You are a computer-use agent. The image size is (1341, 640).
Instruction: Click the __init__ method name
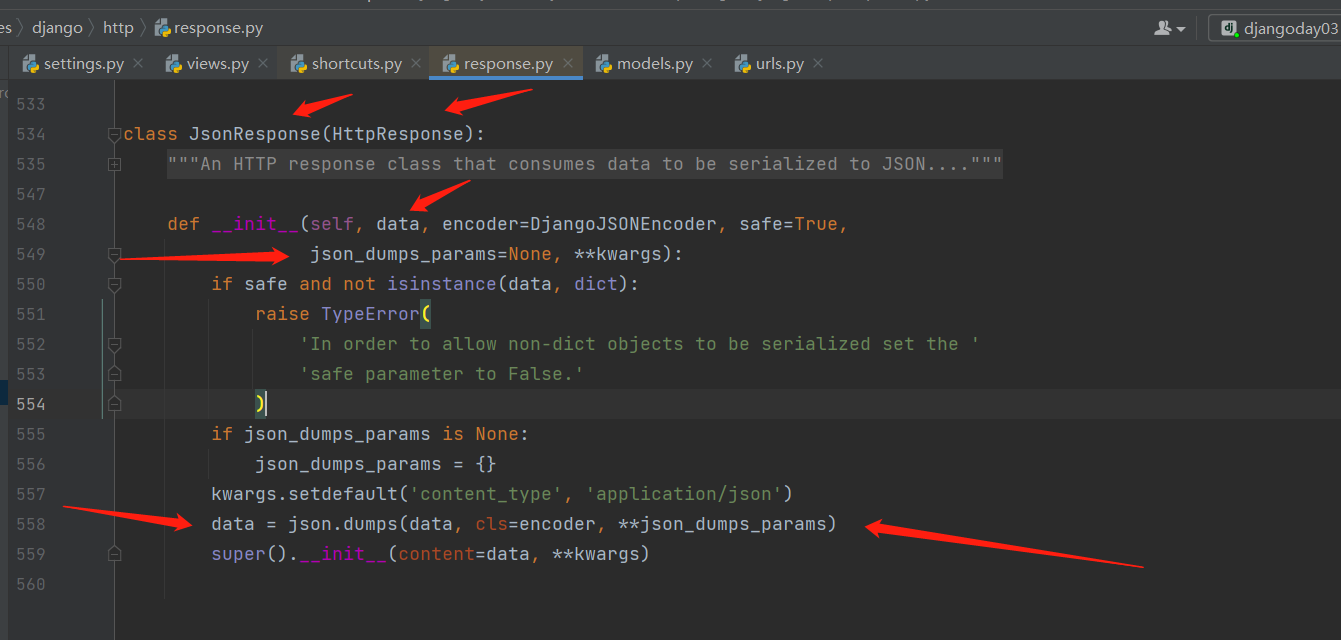click(x=255, y=224)
